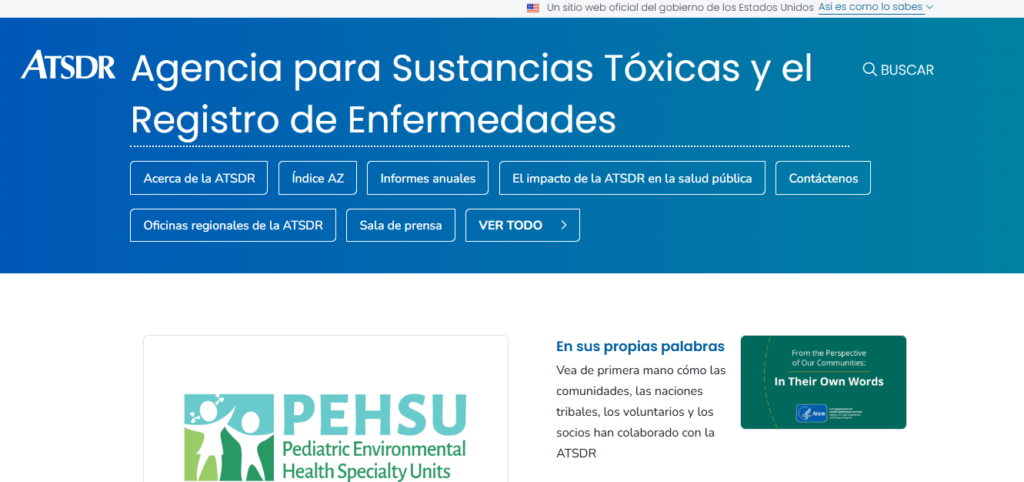1024x482 pixels.
Task: Open "Oficinas regionales de la ATSDR"
Action: [233, 225]
